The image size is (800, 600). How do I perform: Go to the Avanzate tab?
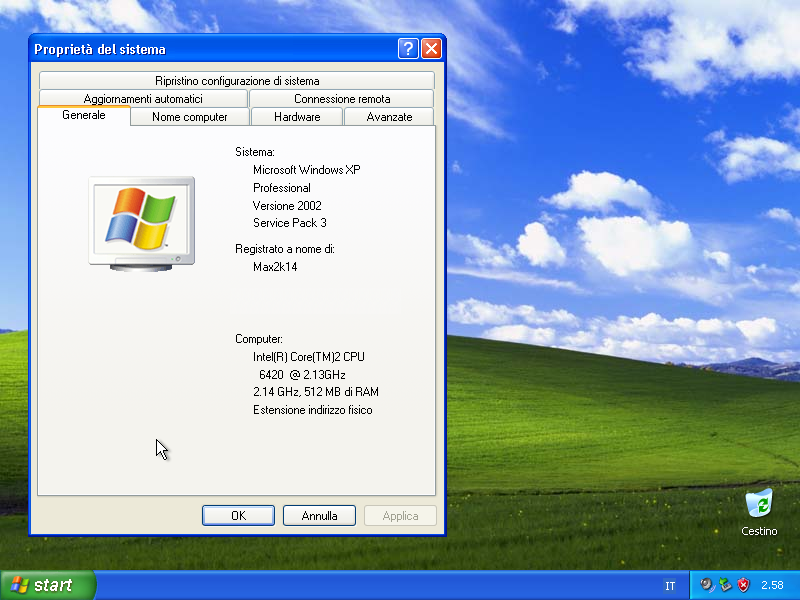(389, 117)
